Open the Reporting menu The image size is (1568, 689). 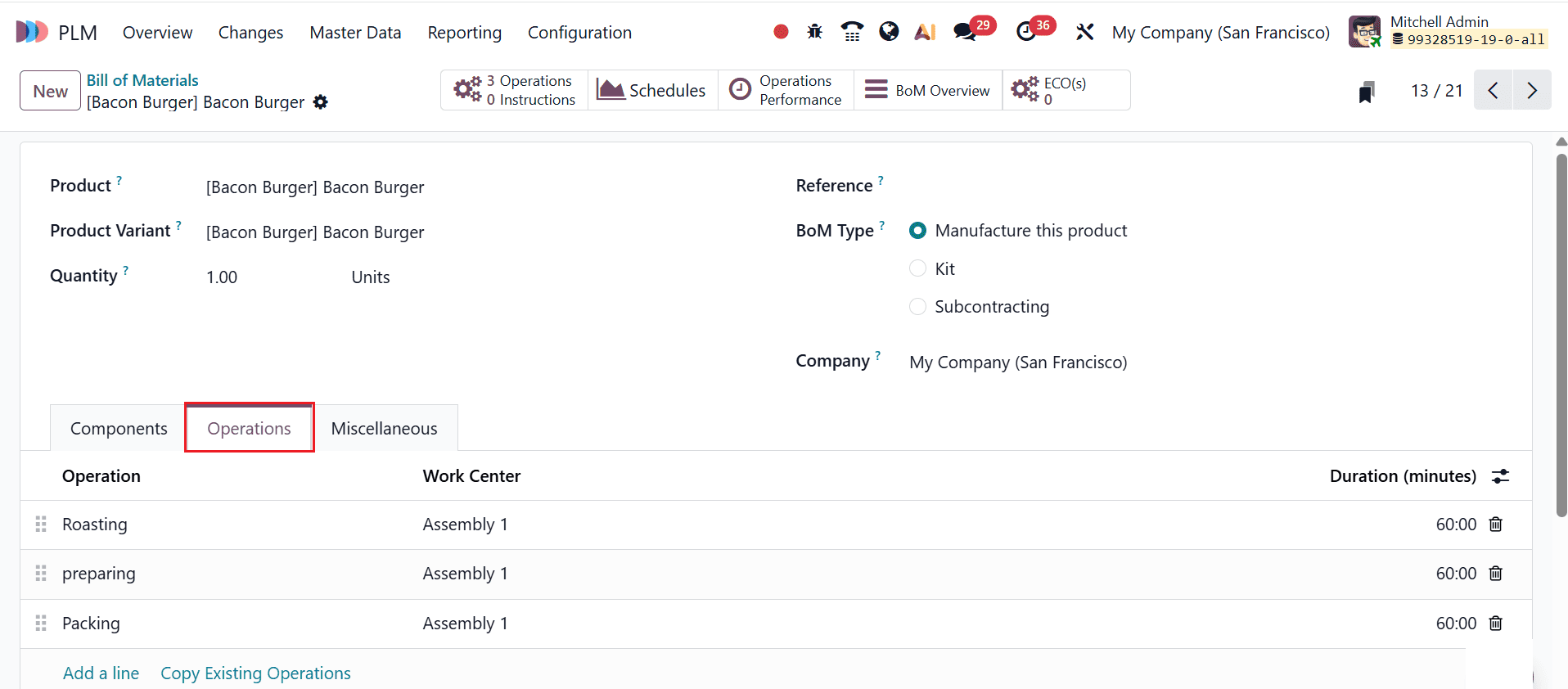coord(464,32)
